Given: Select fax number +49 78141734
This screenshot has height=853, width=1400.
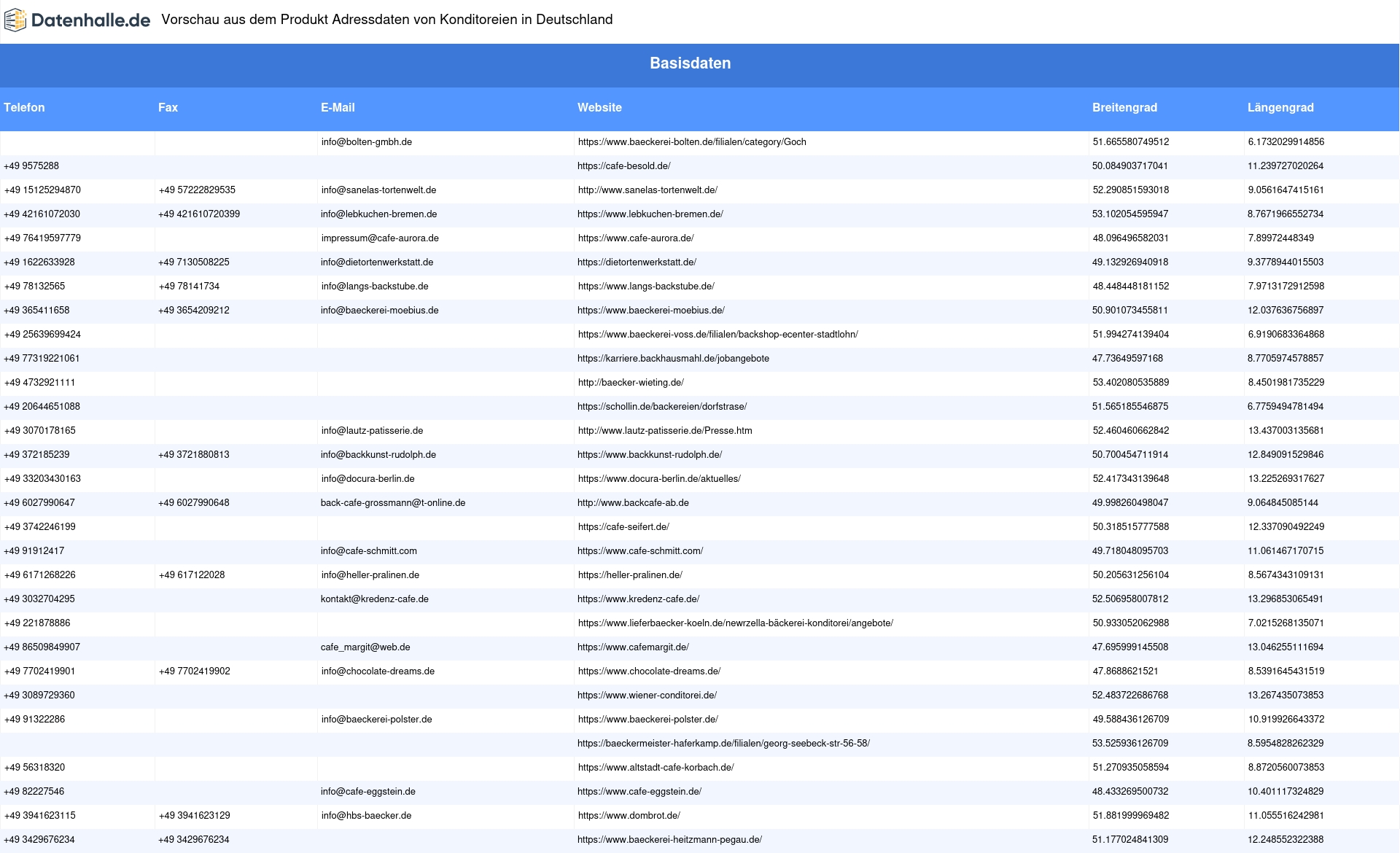Looking at the screenshot, I should point(189,287).
